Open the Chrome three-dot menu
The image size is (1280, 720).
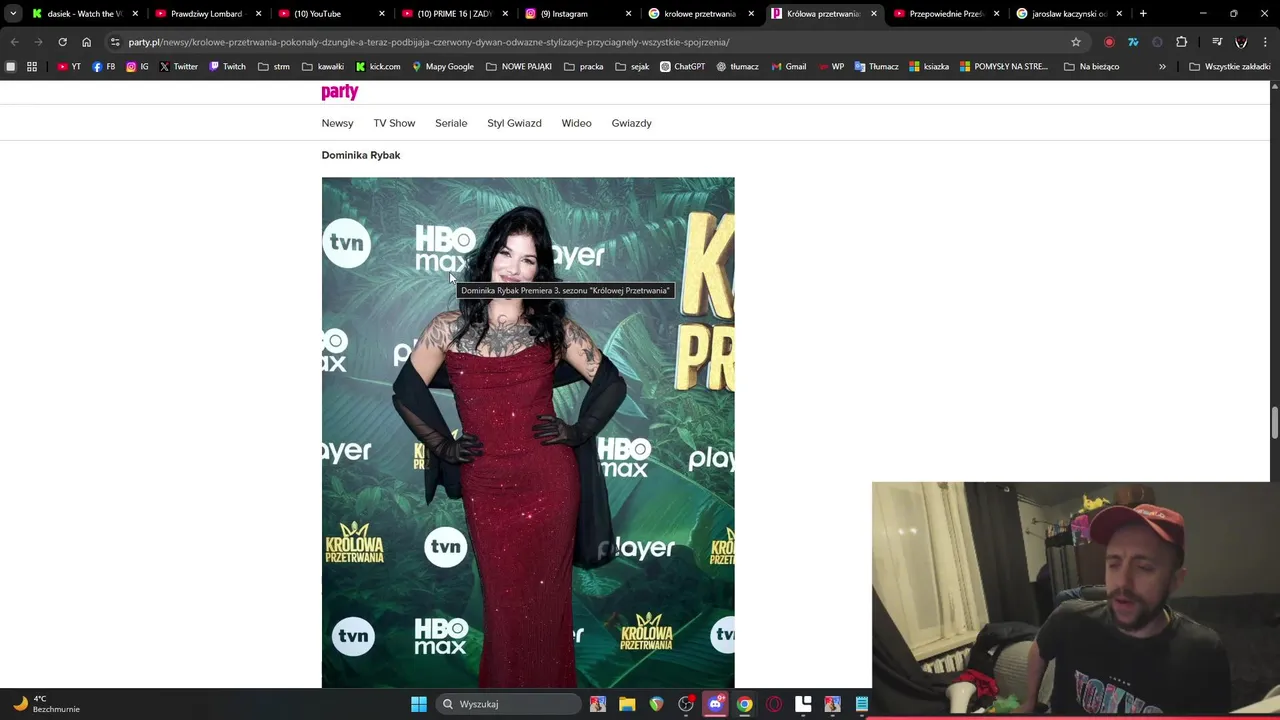(1266, 42)
